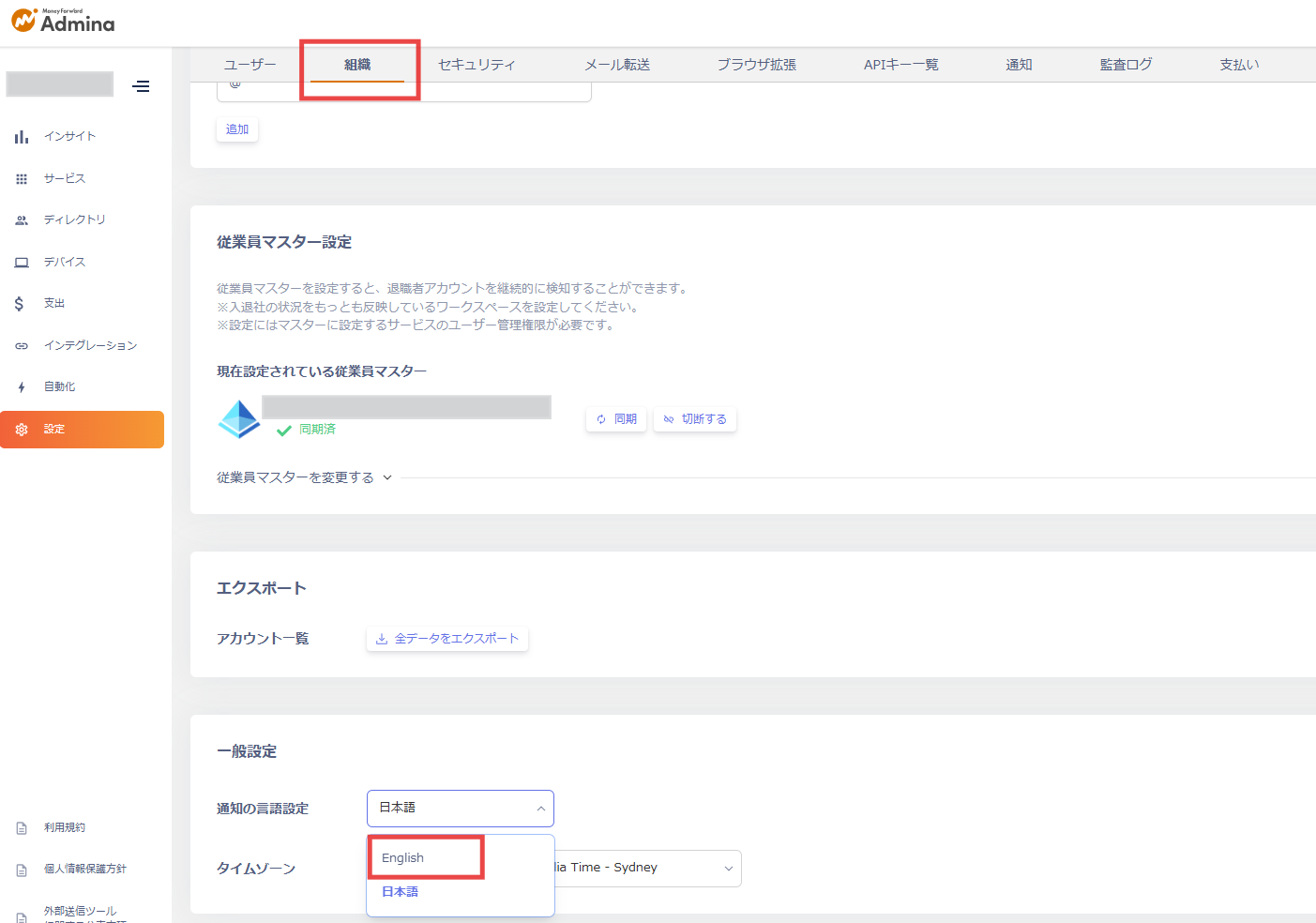Open the メール転送 tab
The width and height of the screenshot is (1316, 923).
(617, 65)
